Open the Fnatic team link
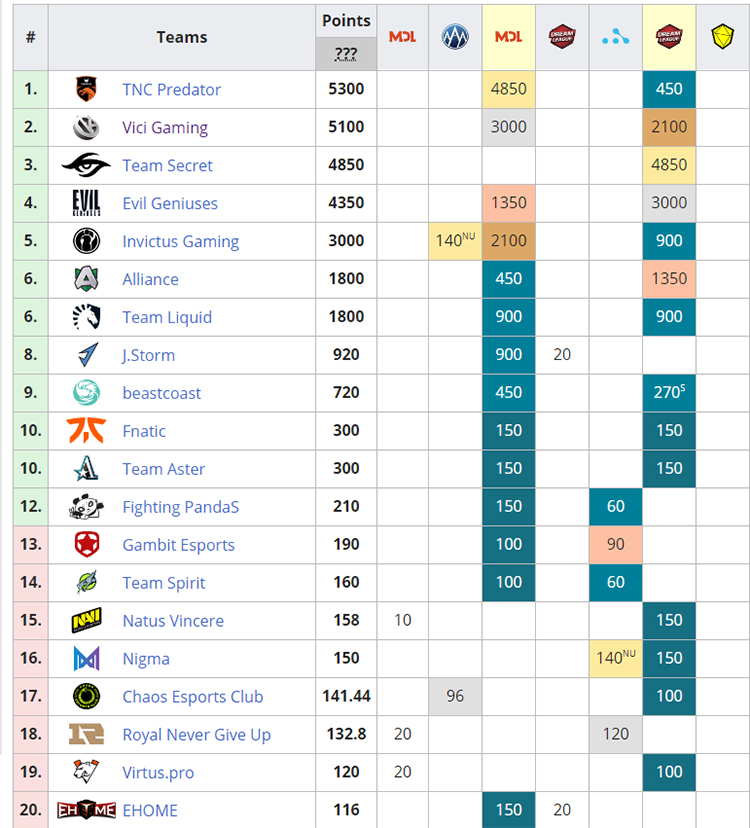 click(x=144, y=431)
